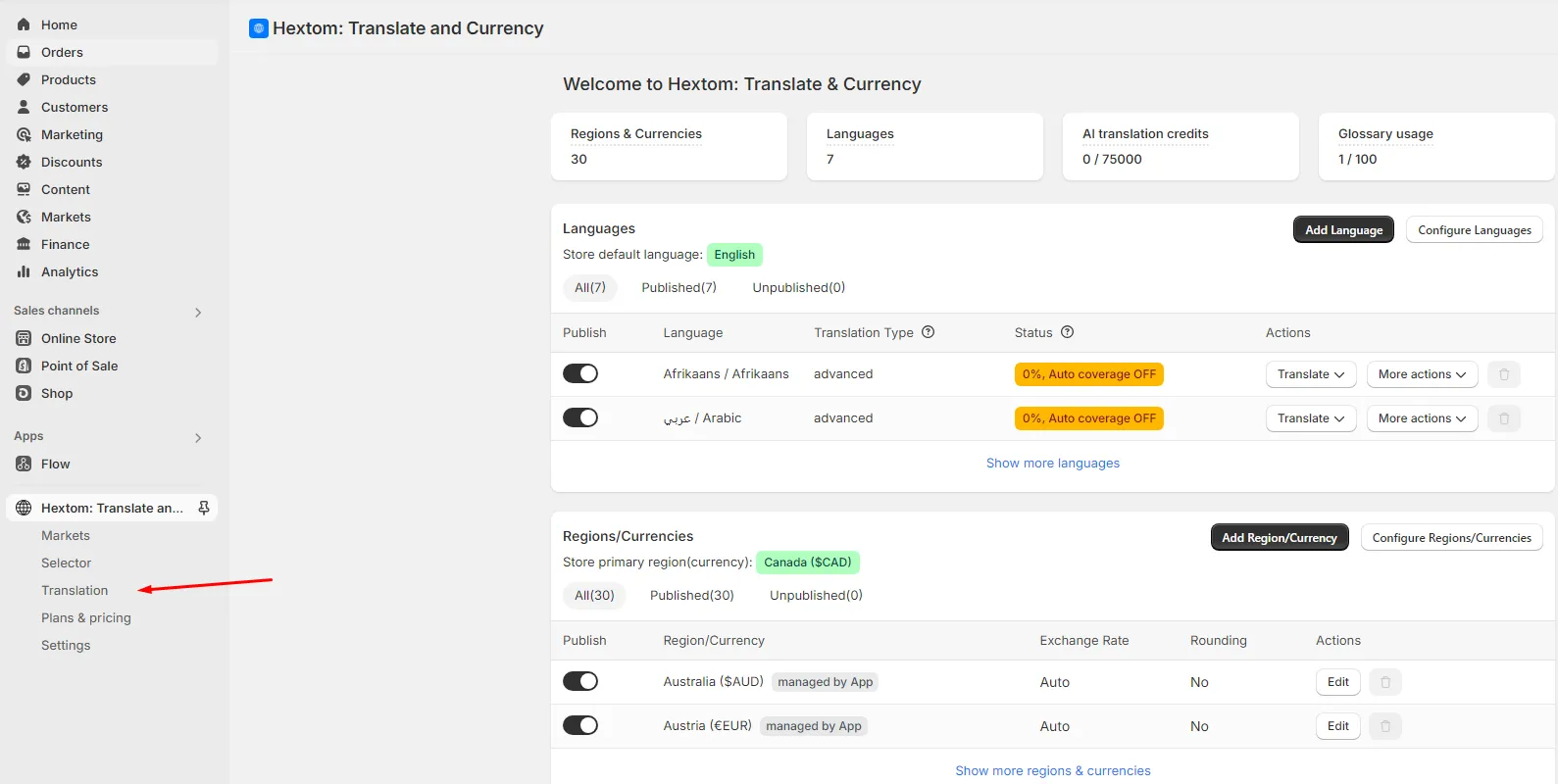Select the Unpublished(0) regions tab

tap(817, 596)
